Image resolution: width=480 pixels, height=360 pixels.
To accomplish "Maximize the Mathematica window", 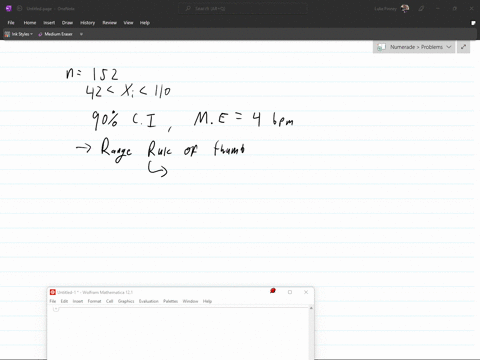I will (290, 292).
